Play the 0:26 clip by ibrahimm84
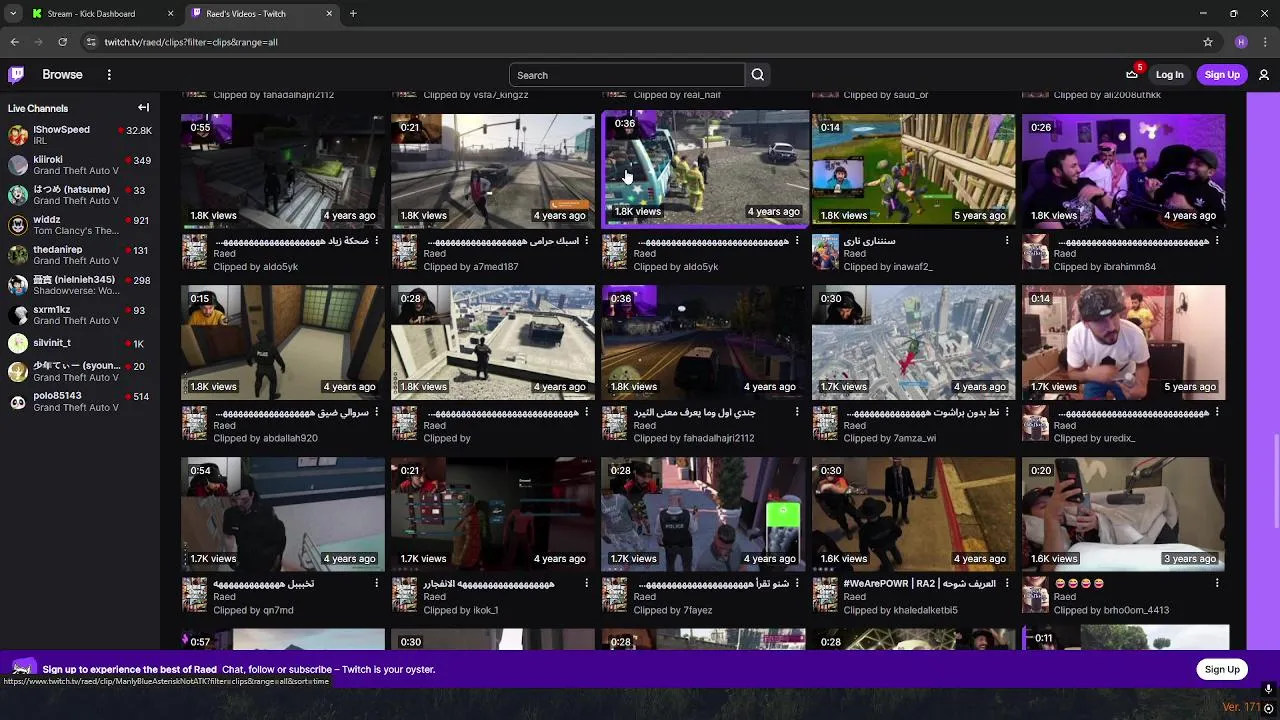 (x=1123, y=171)
